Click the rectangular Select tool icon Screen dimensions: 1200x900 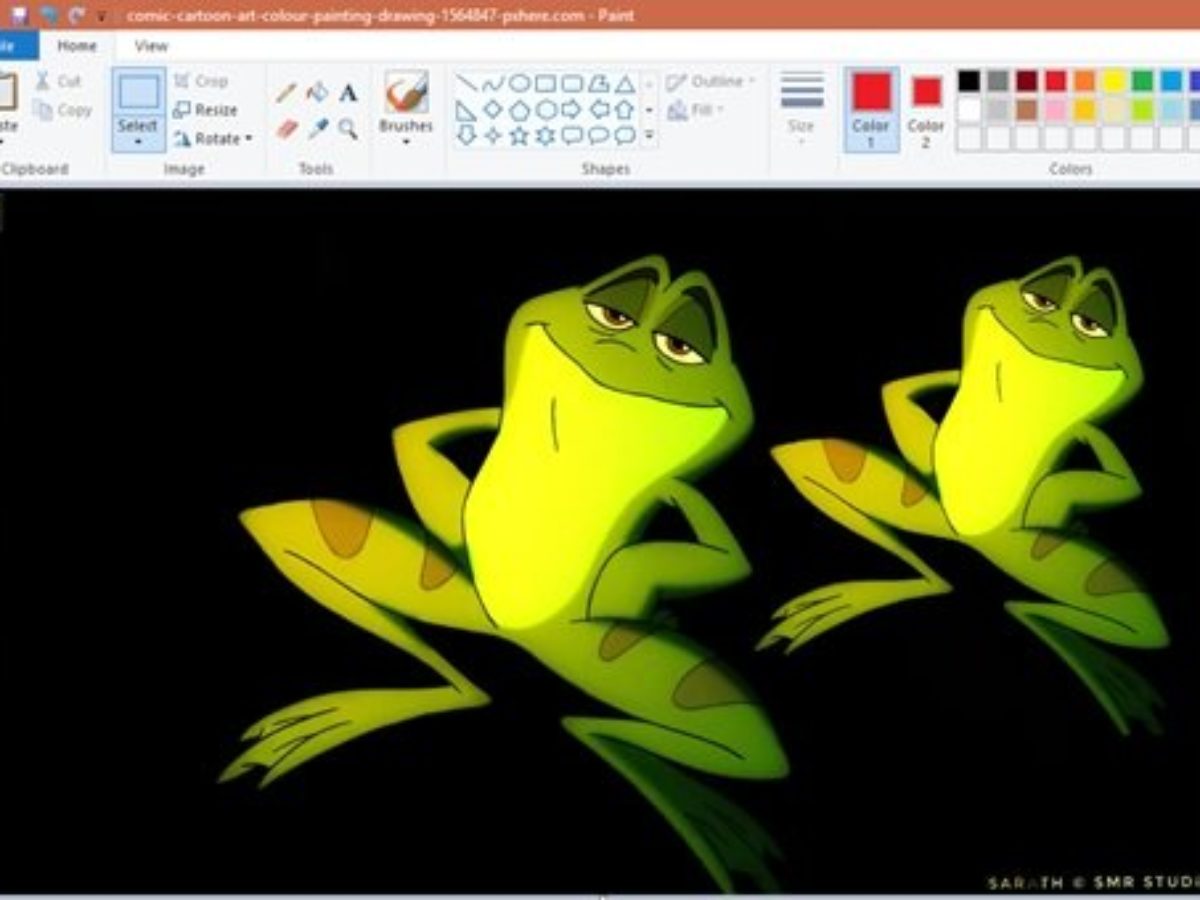138,92
